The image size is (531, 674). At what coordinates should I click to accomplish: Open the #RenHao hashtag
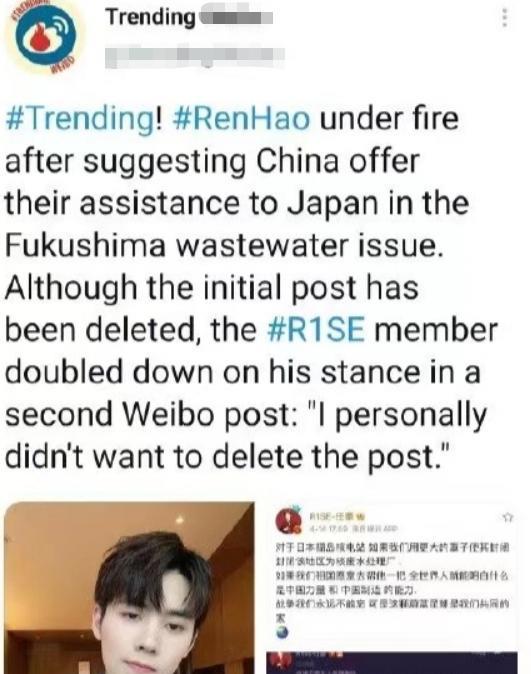(241, 119)
